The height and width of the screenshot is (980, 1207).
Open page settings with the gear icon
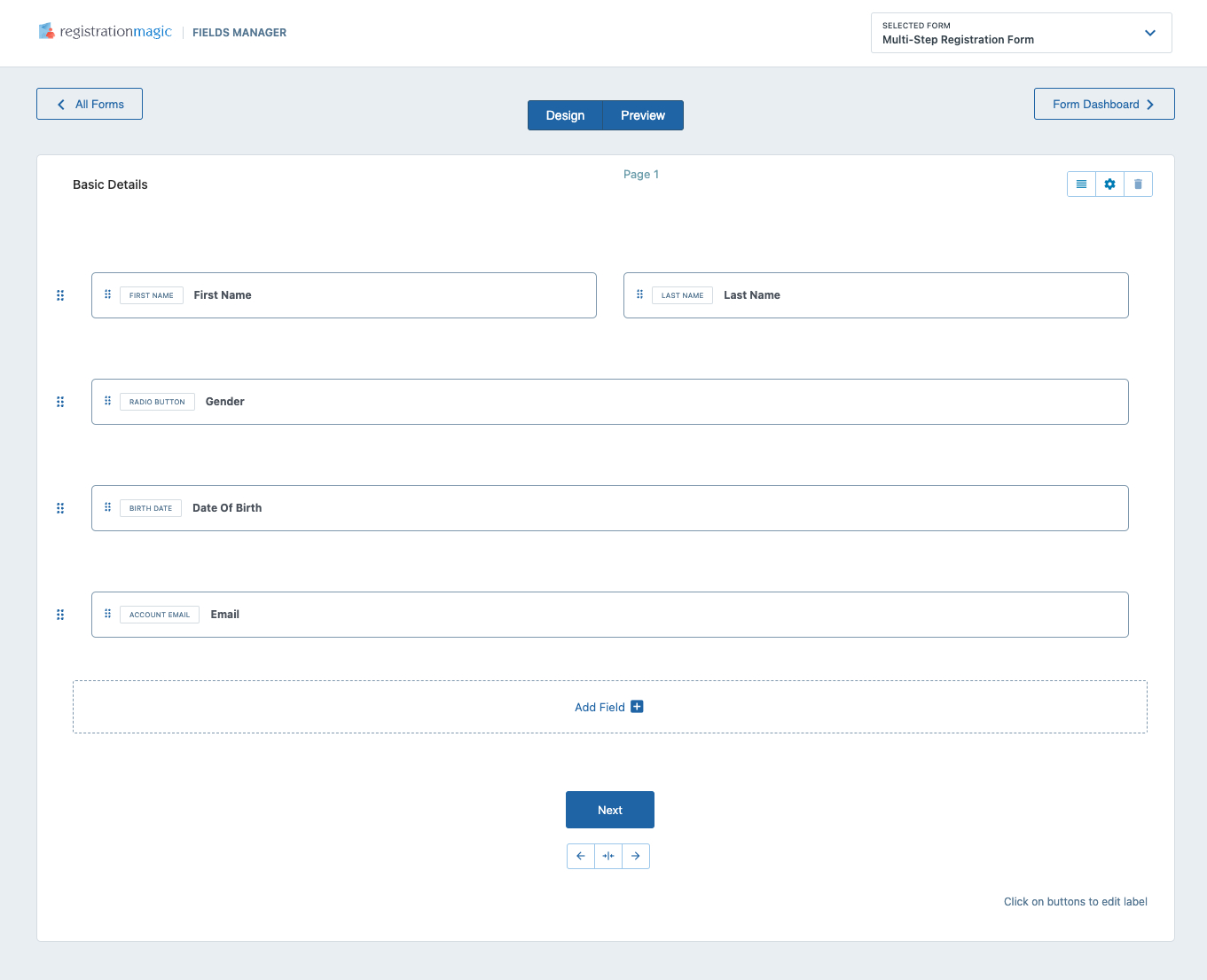point(1109,184)
